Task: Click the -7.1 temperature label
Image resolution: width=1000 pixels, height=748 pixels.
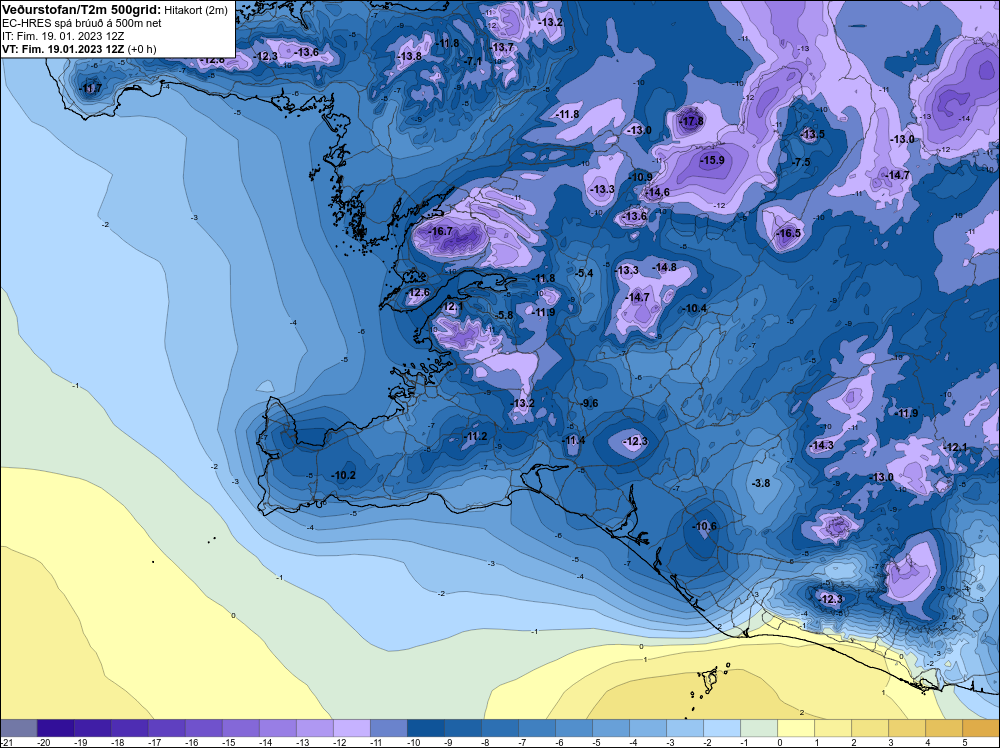Action: (473, 61)
